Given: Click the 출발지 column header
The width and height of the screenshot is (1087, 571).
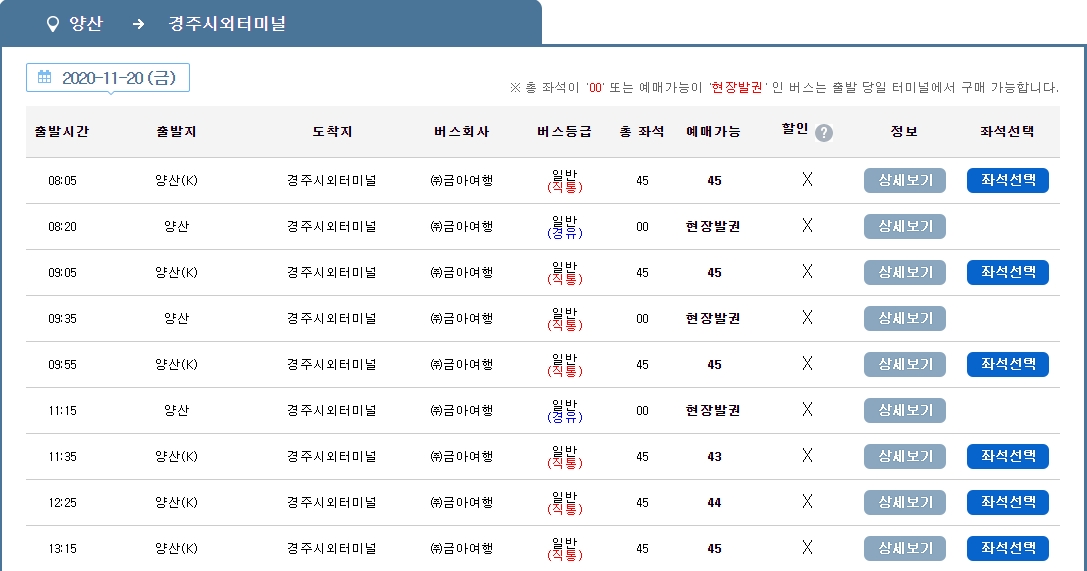Looking at the screenshot, I should click(x=176, y=132).
